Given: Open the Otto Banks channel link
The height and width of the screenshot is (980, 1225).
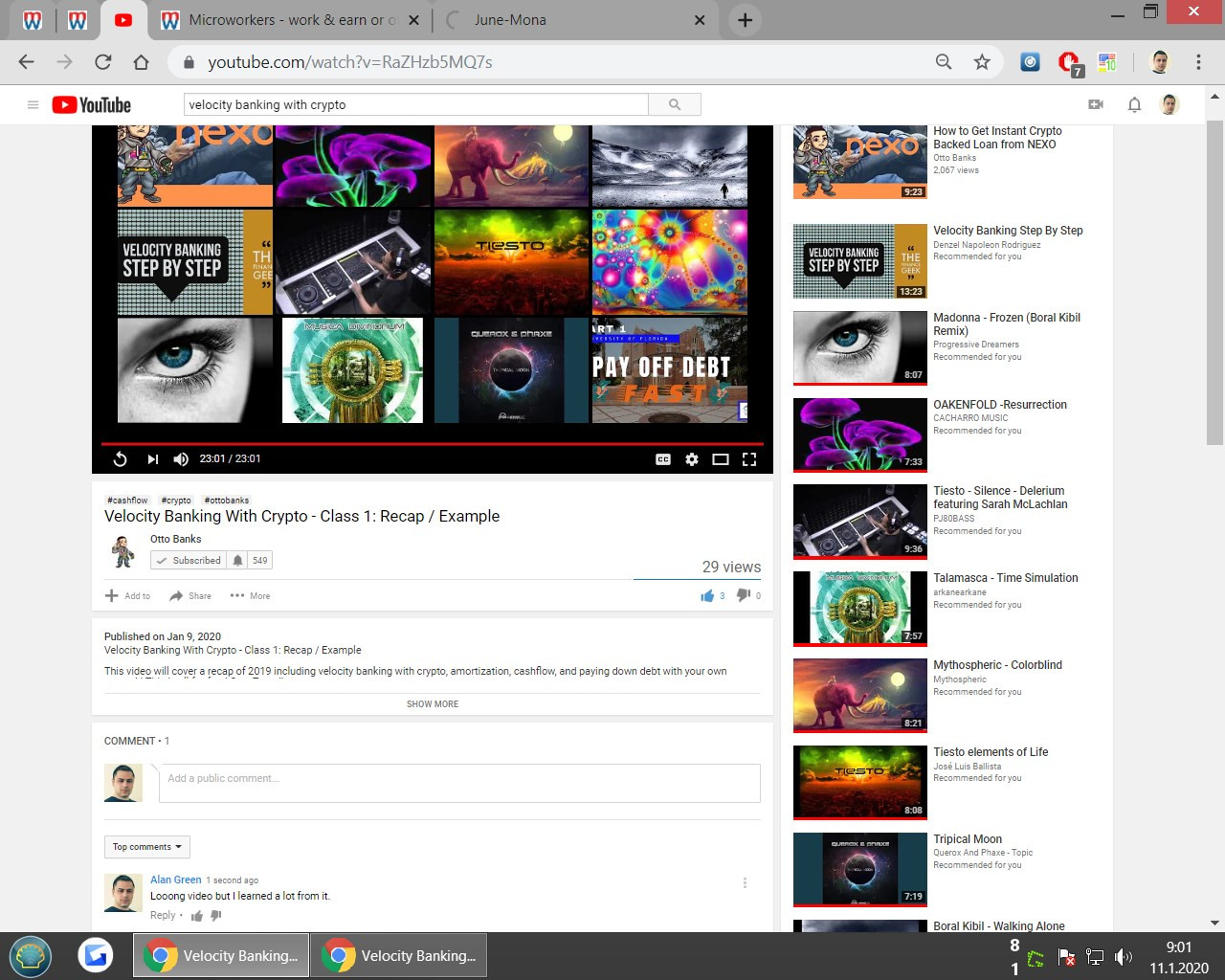Looking at the screenshot, I should pyautogui.click(x=176, y=539).
